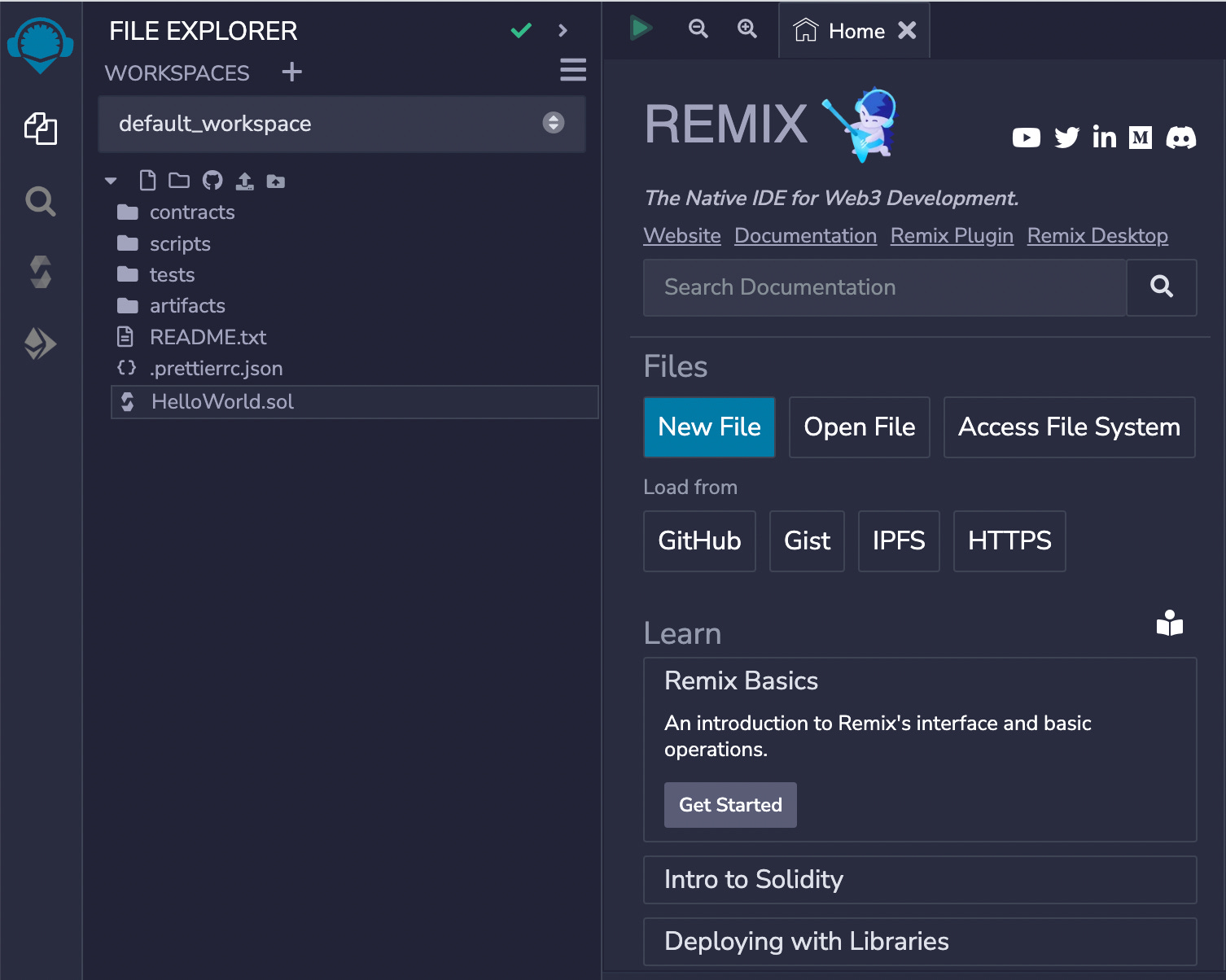1226x980 pixels.
Task: Open Remix YouTube channel icon
Action: pyautogui.click(x=1027, y=138)
